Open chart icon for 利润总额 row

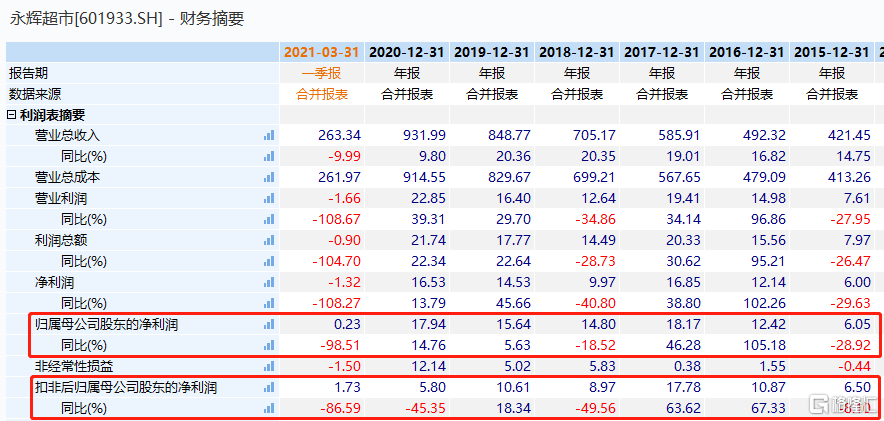[269, 241]
